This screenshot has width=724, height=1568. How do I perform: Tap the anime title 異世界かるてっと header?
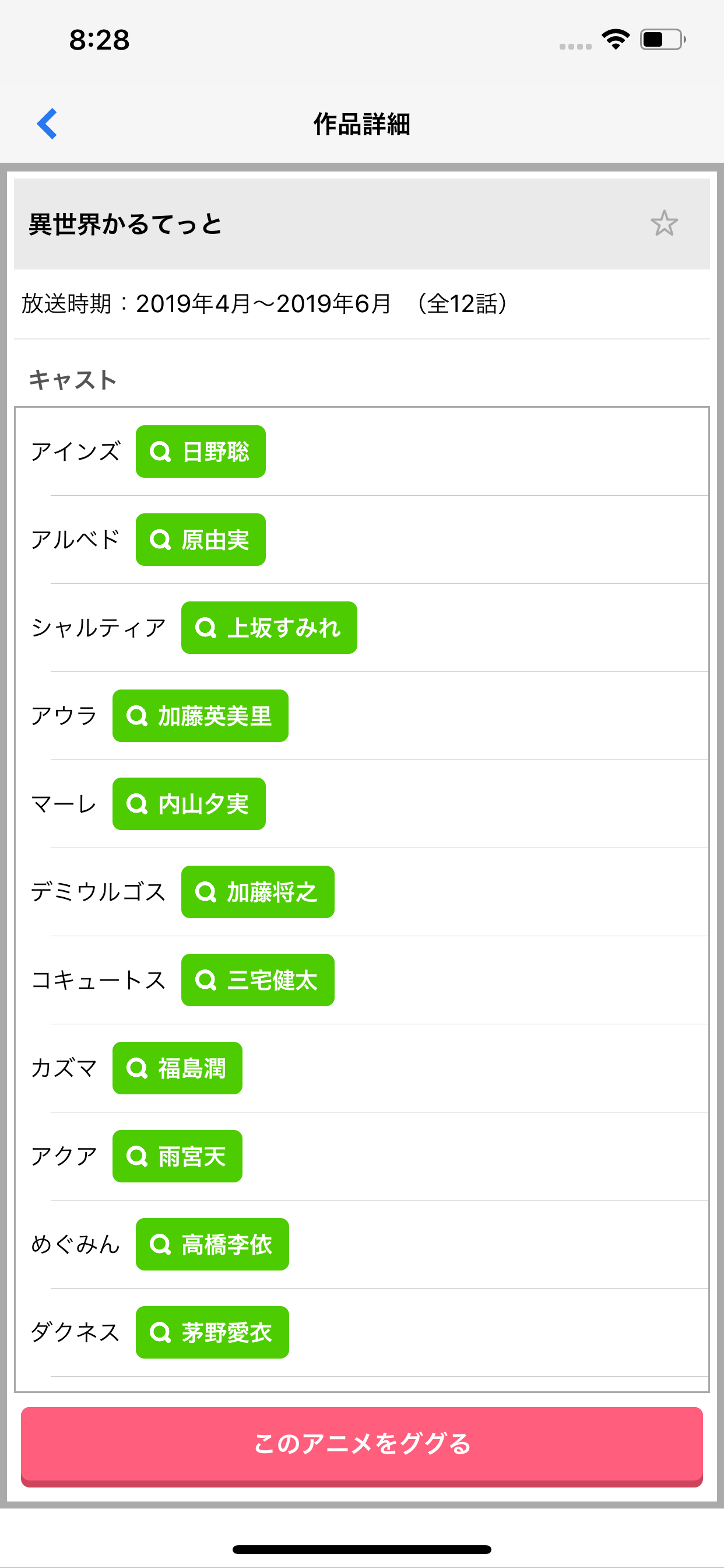tap(125, 224)
